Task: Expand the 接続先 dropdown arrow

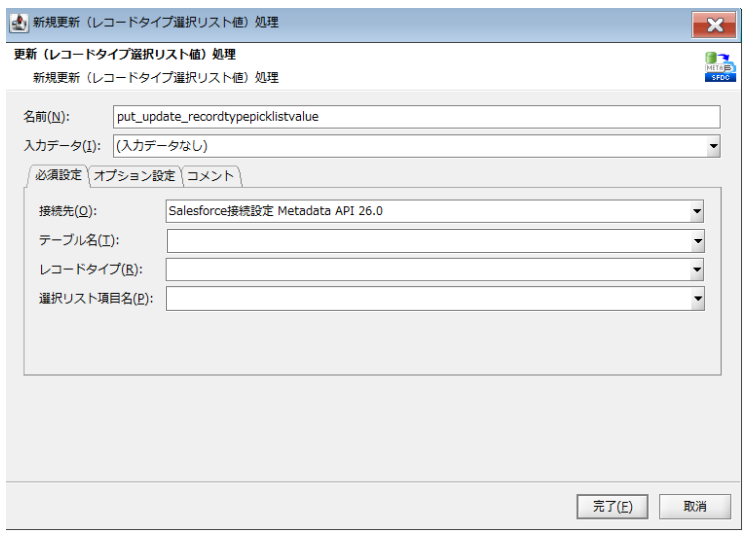Action: [696, 212]
